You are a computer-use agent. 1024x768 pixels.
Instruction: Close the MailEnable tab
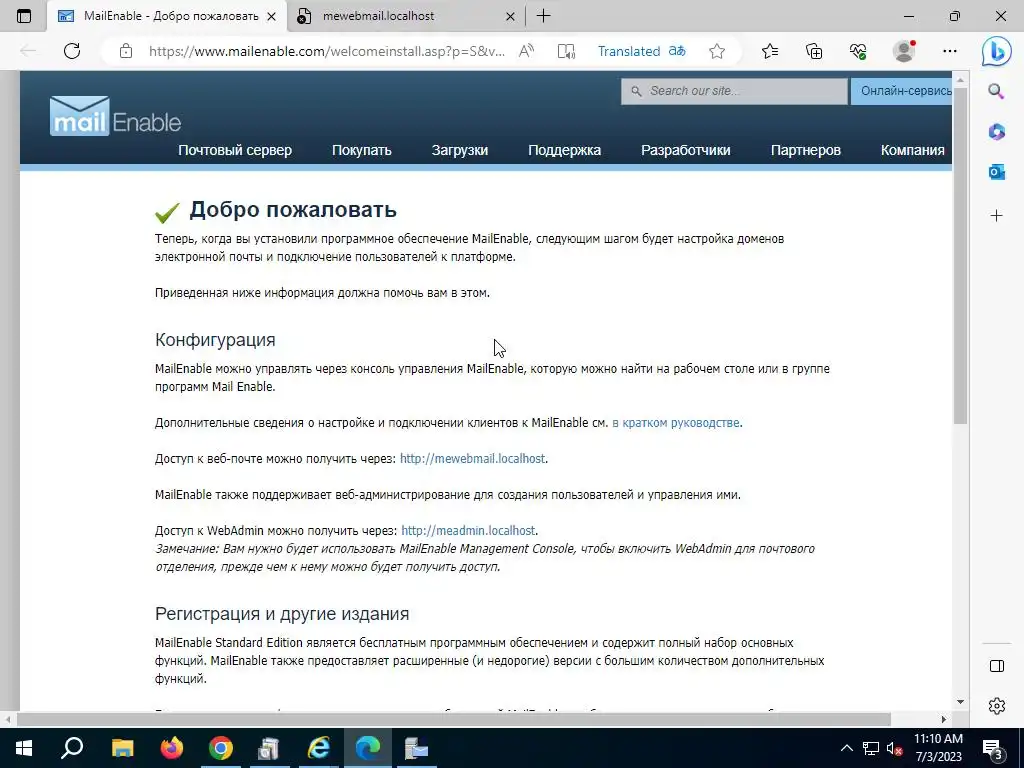tap(272, 16)
